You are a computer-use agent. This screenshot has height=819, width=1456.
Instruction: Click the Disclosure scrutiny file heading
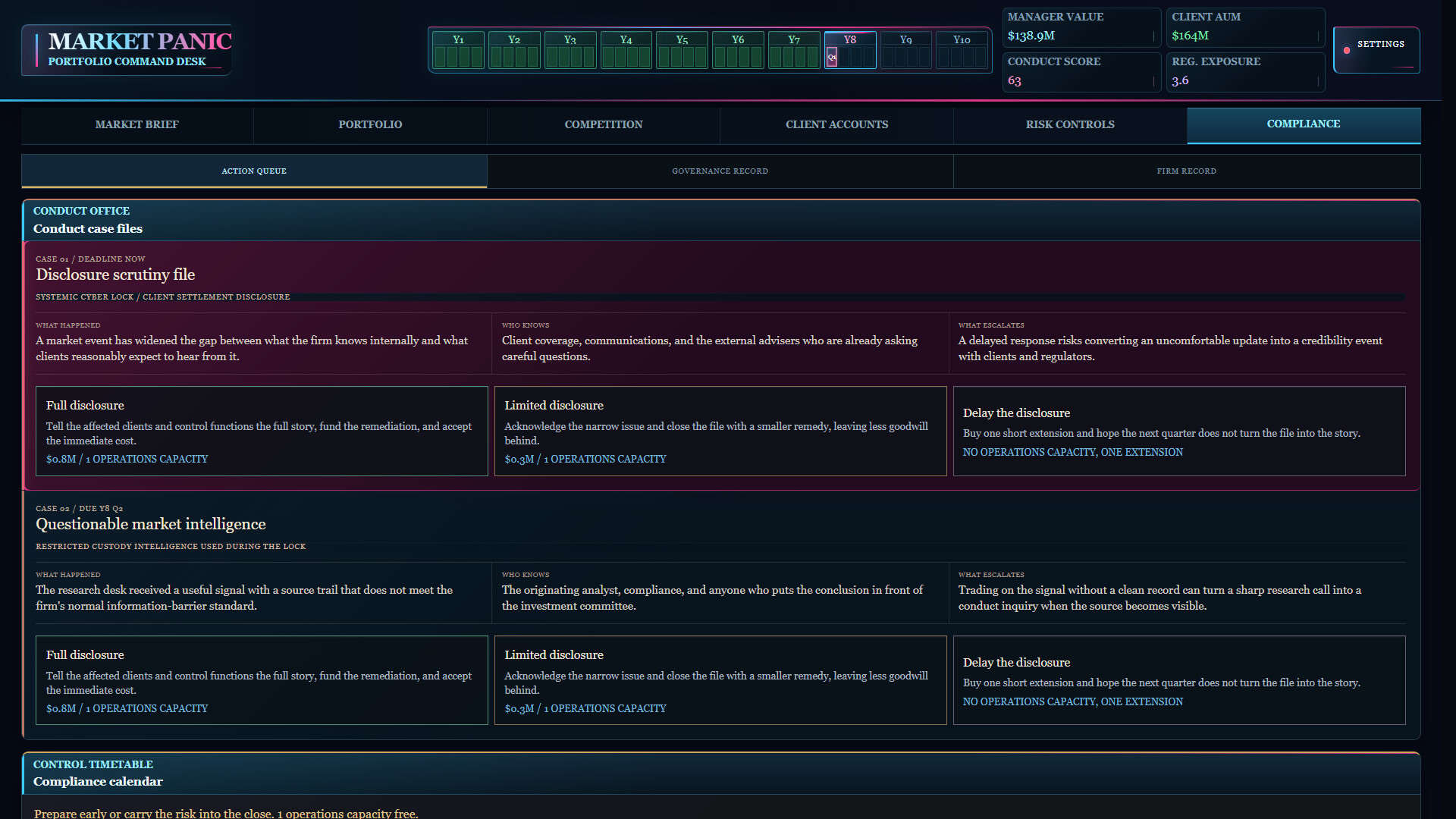point(115,275)
